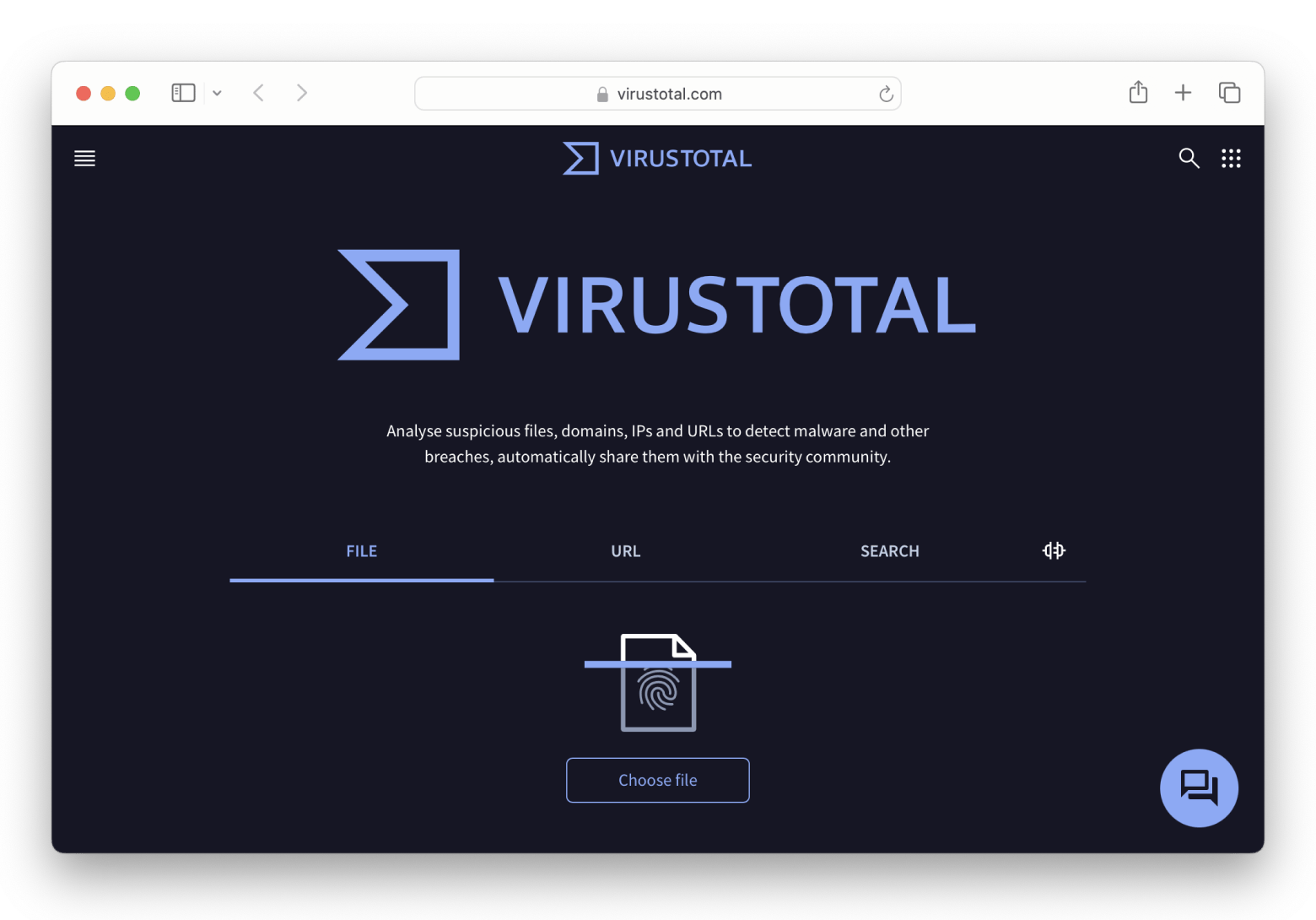Reload the page with refresh icon

886,94
